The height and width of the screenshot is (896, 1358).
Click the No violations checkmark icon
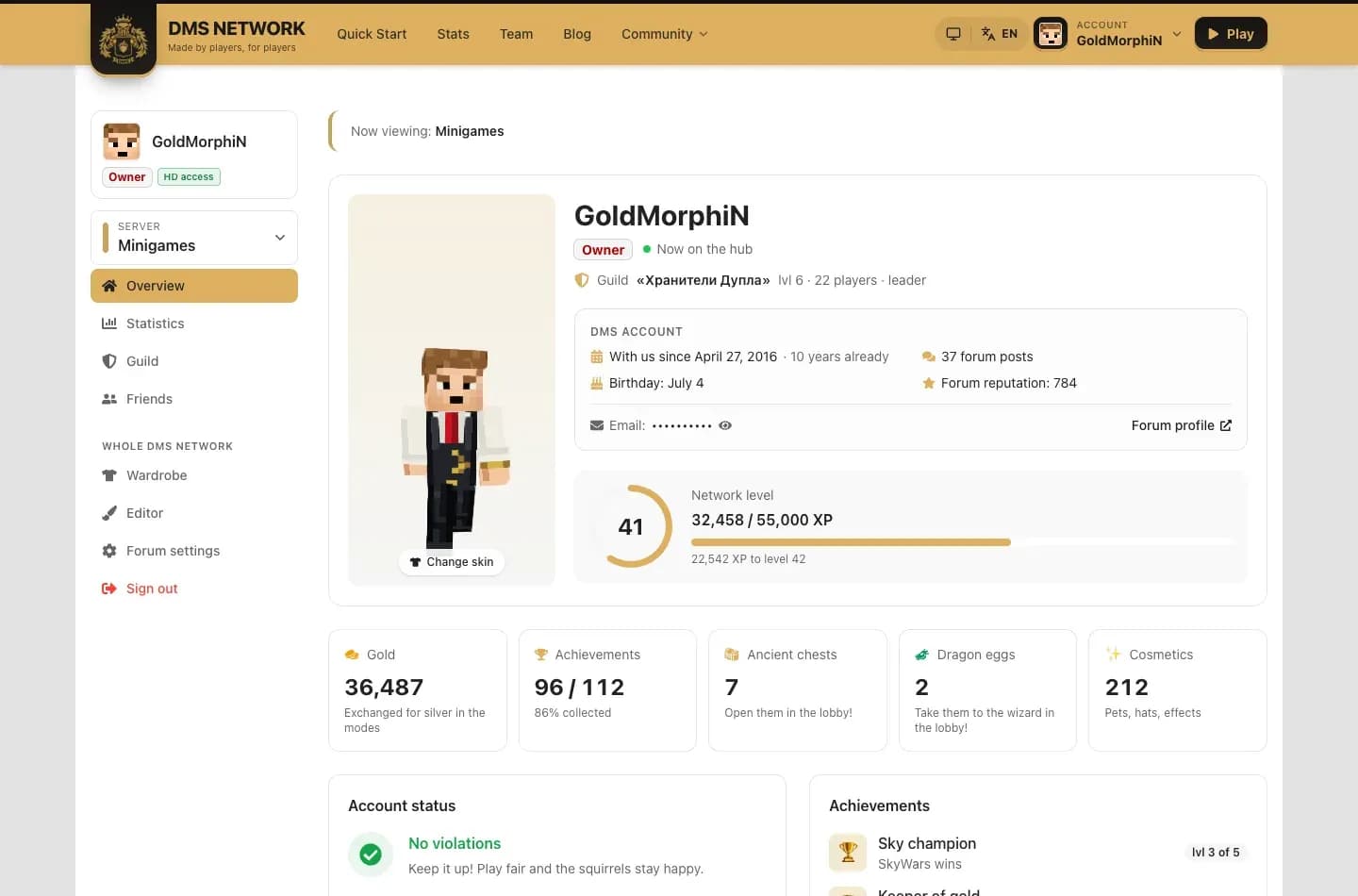371,855
